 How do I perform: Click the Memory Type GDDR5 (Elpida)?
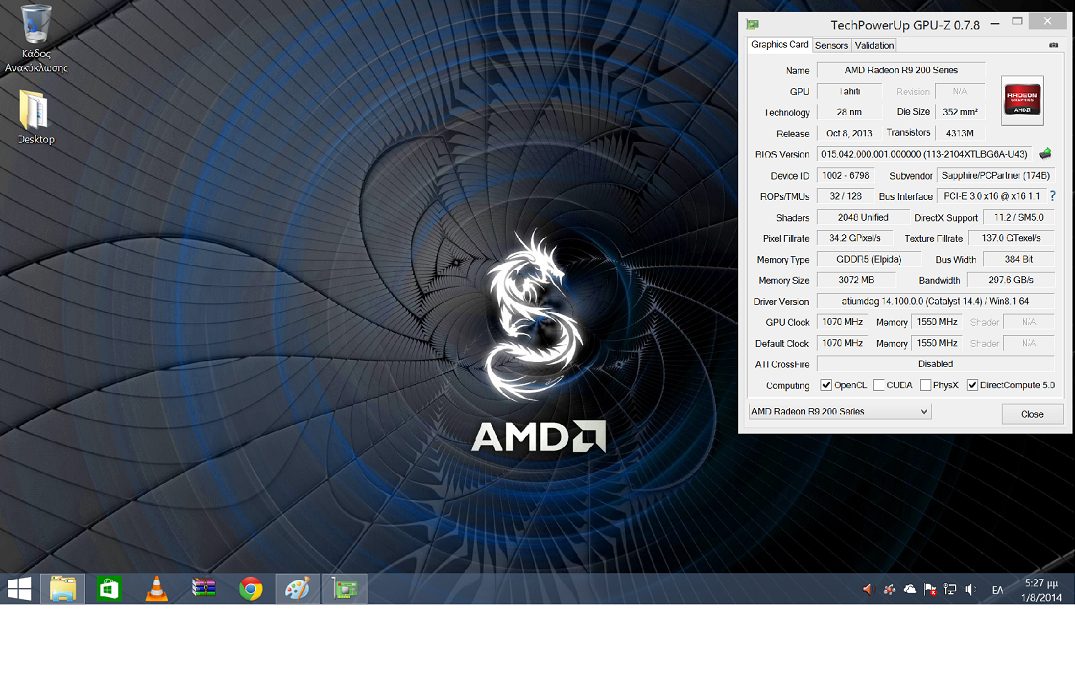(x=869, y=259)
